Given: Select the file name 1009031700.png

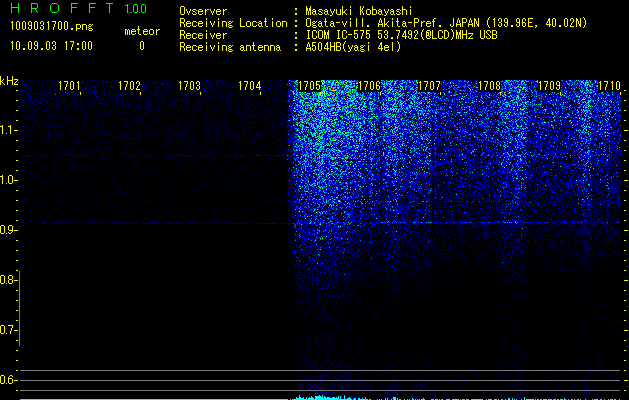Looking at the screenshot, I should click(x=52, y=26).
